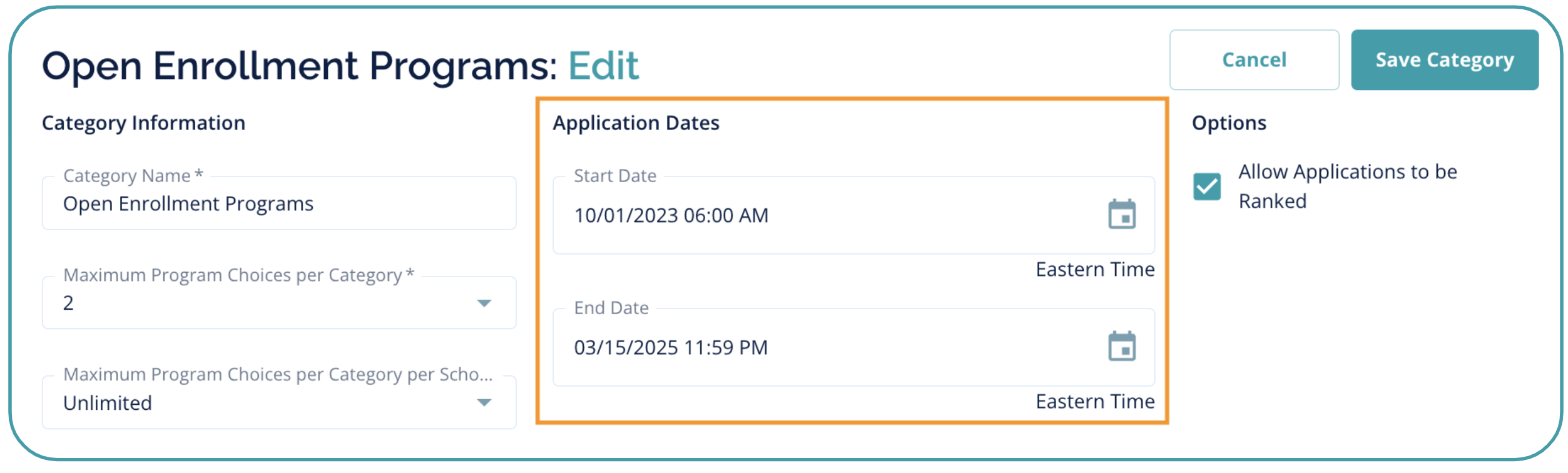Open the Start Date calendar picker
Image resolution: width=1568 pixels, height=473 pixels.
[1121, 215]
